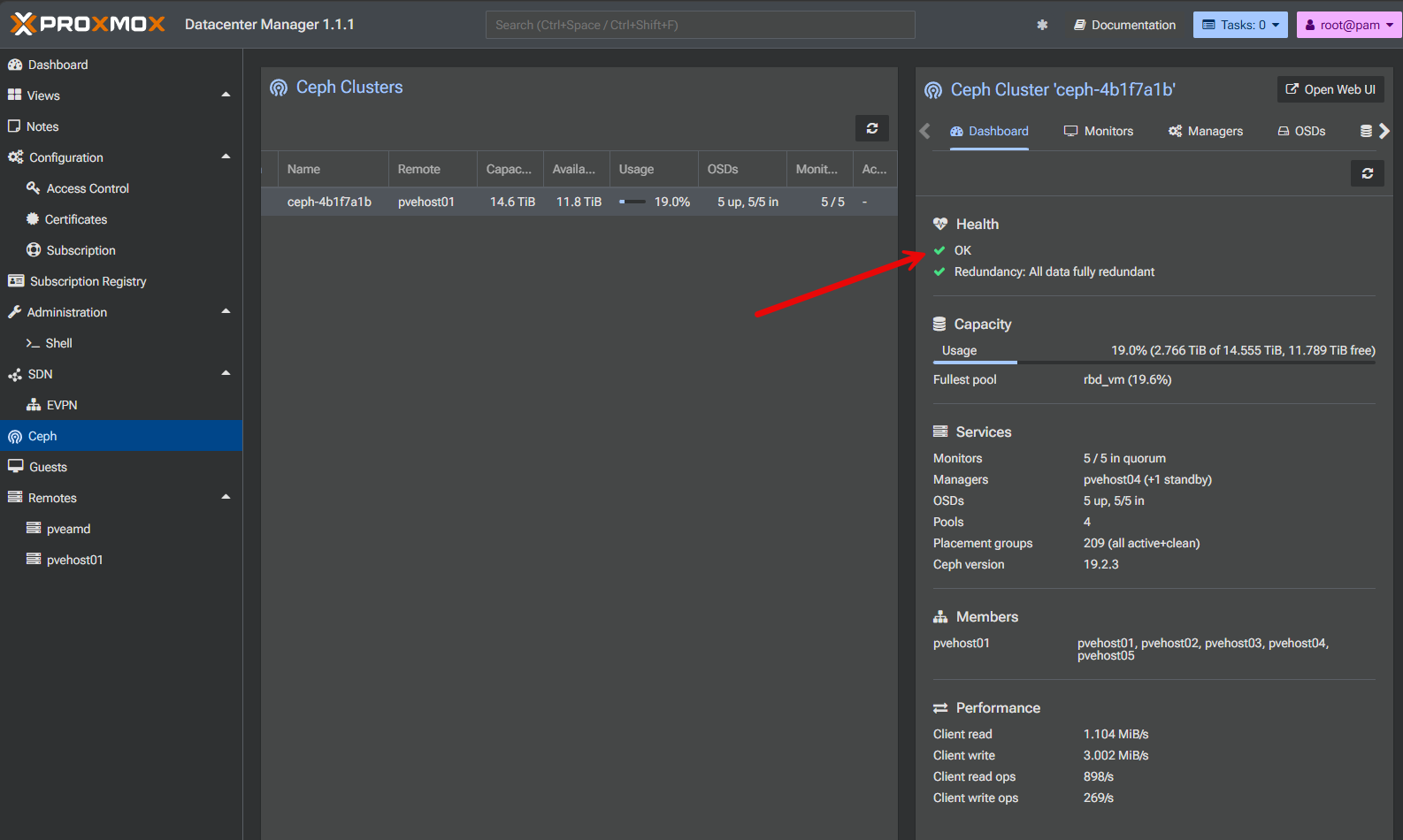Open the Shell entry
This screenshot has width=1403, height=840.
(121, 343)
